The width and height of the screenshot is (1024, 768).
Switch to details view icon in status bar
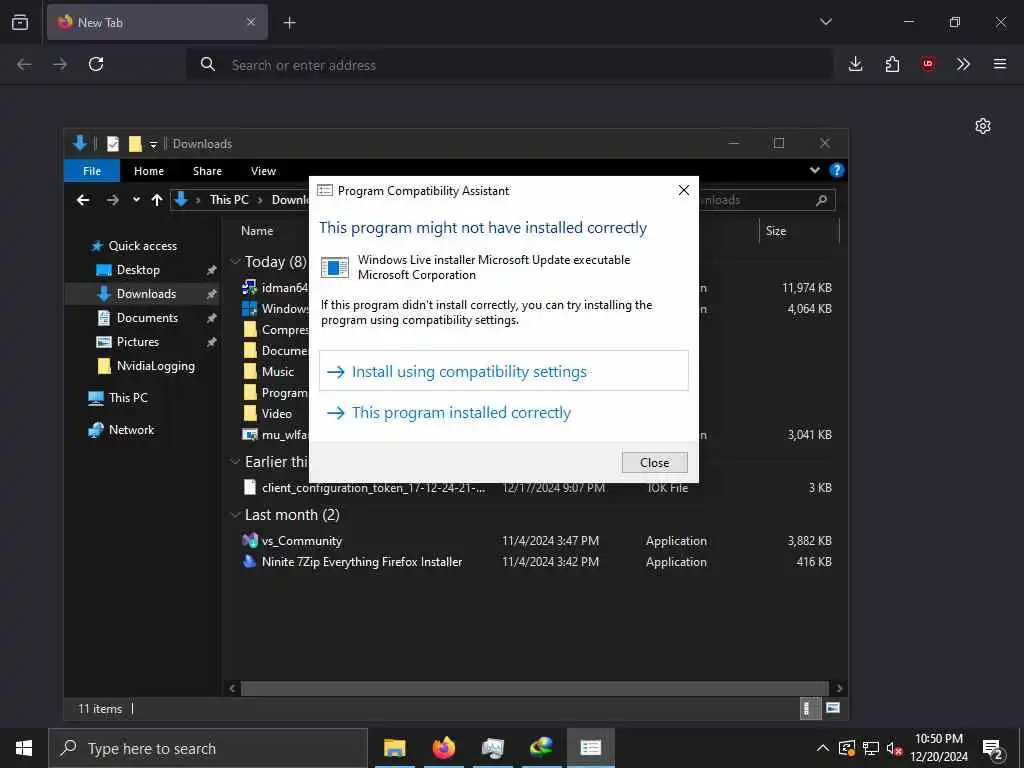tap(809, 709)
